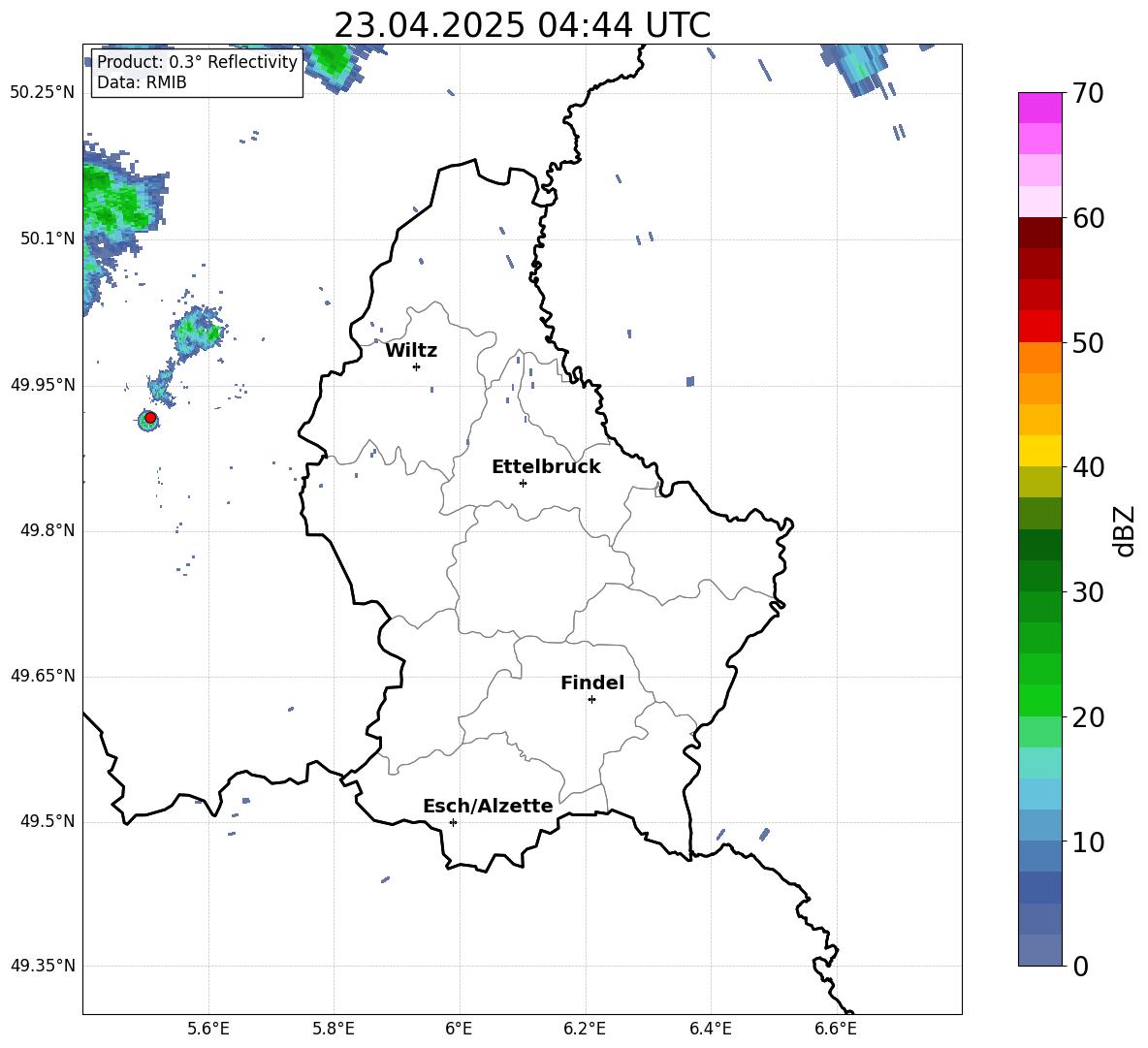The image size is (1148, 1048).
Task: Click the 'Data: RMIB' legend text
Action: click(x=142, y=82)
